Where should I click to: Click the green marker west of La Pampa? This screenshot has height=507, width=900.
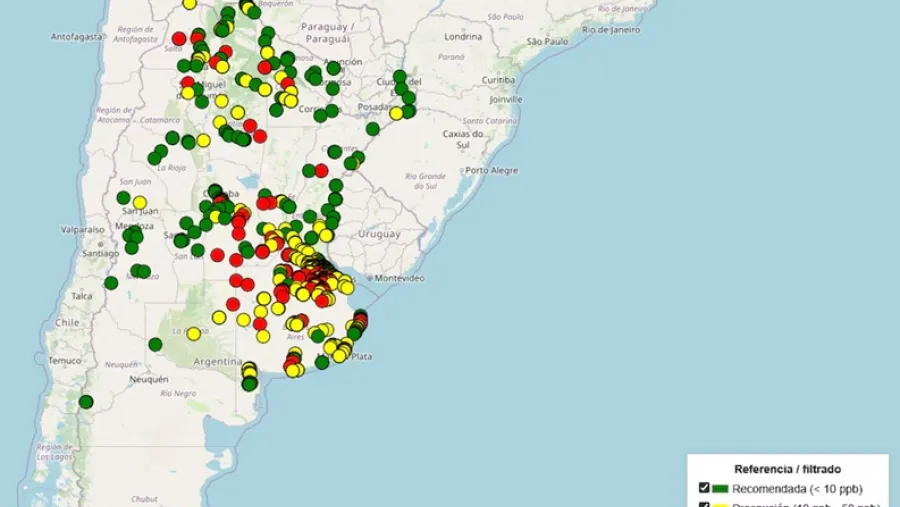(x=155, y=344)
